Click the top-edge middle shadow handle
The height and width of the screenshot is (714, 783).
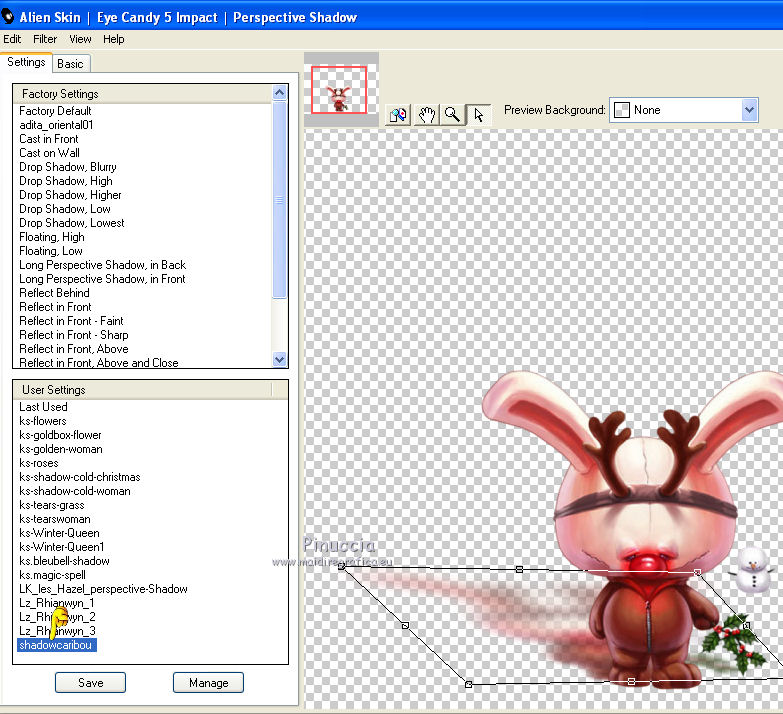click(519, 569)
